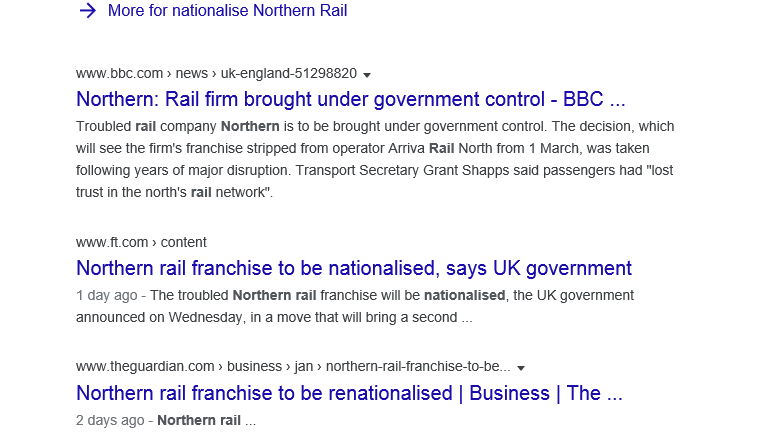Screen dimensions: 761x442
Task: Click the www.ft.com › content breadcrumb
Action: pyautogui.click(x=141, y=242)
